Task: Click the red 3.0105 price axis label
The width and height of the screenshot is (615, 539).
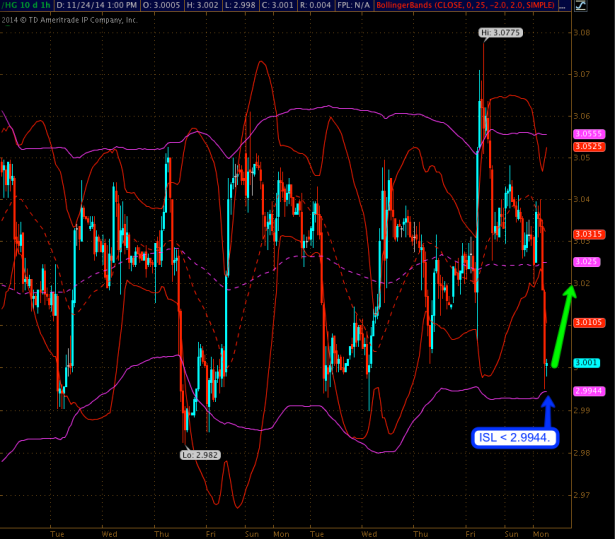Action: (x=586, y=322)
